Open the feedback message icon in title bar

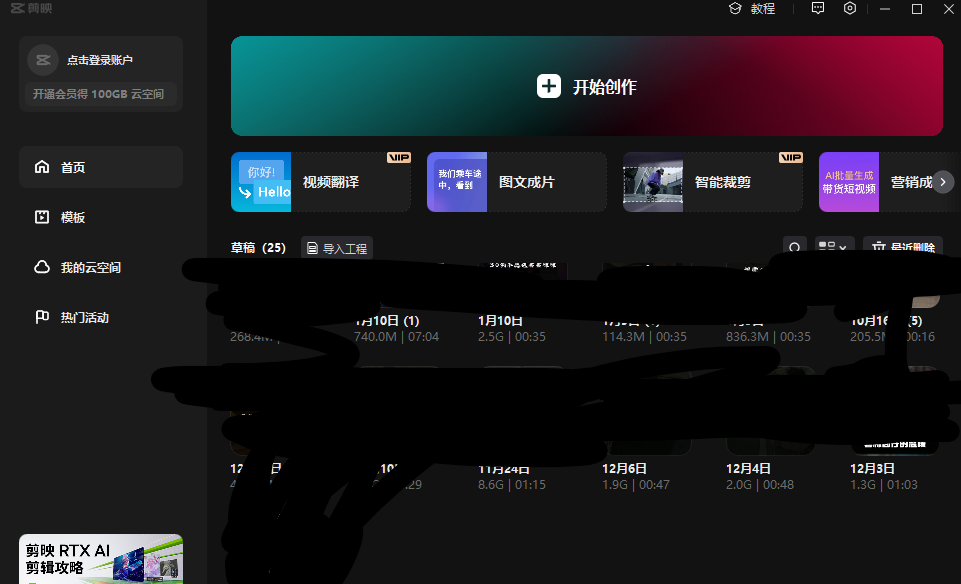pos(818,8)
